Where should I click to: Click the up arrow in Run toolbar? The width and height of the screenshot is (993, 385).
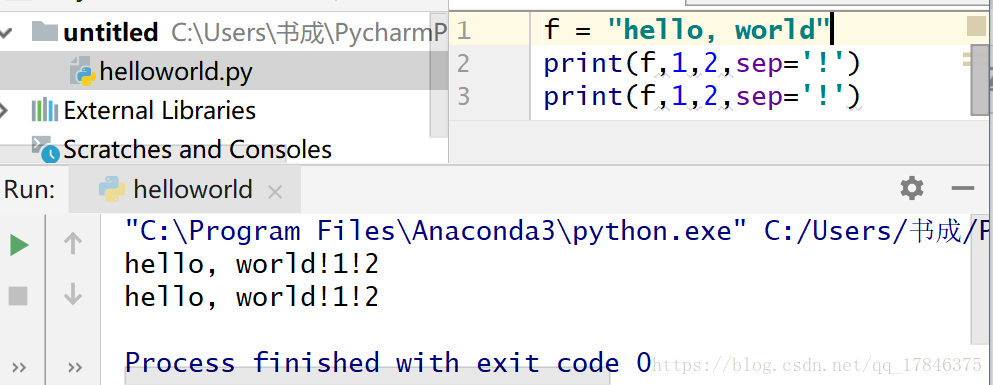tap(73, 244)
